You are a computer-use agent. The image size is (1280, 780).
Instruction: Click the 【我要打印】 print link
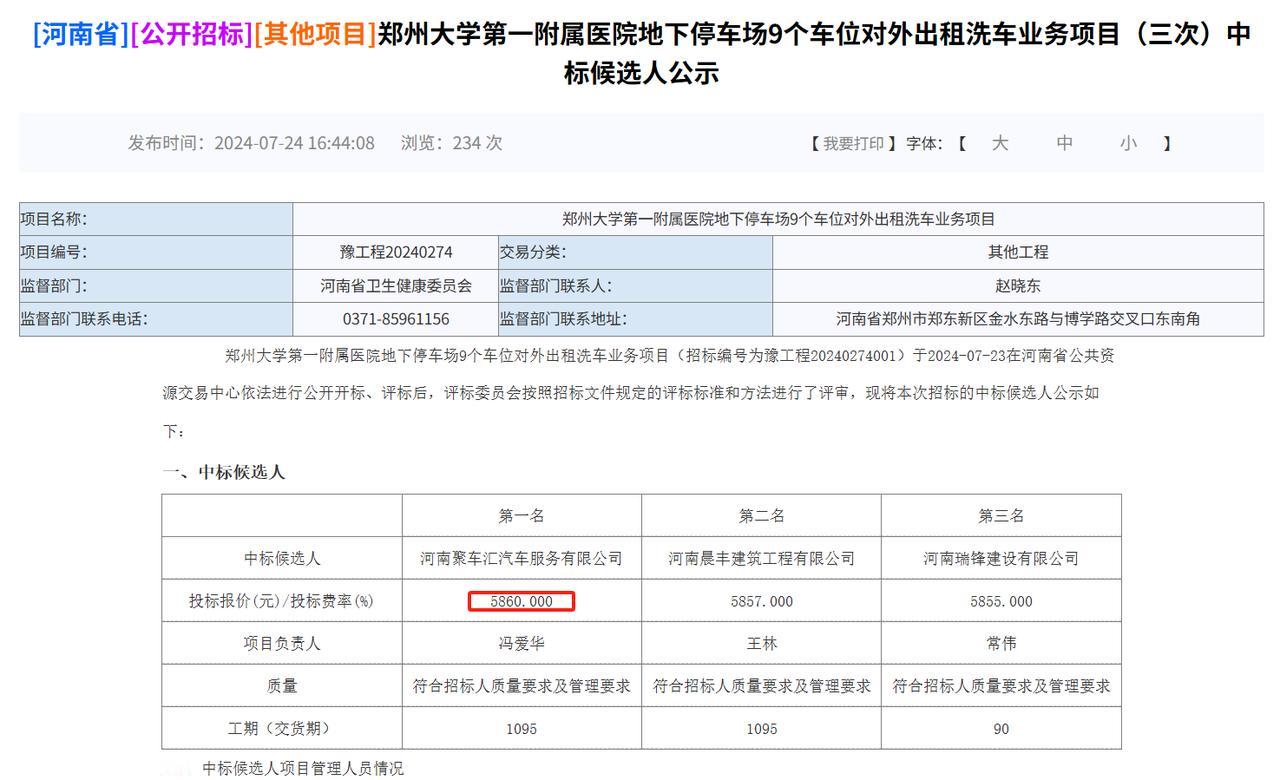tap(853, 143)
